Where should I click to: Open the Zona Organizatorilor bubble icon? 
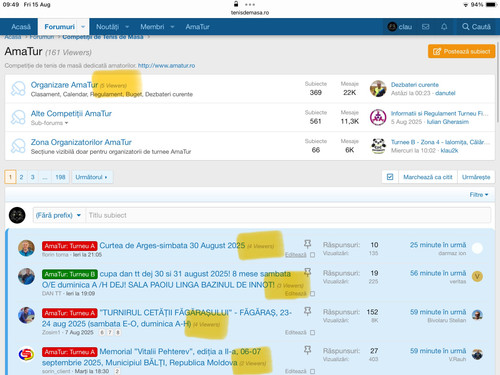click(18, 146)
